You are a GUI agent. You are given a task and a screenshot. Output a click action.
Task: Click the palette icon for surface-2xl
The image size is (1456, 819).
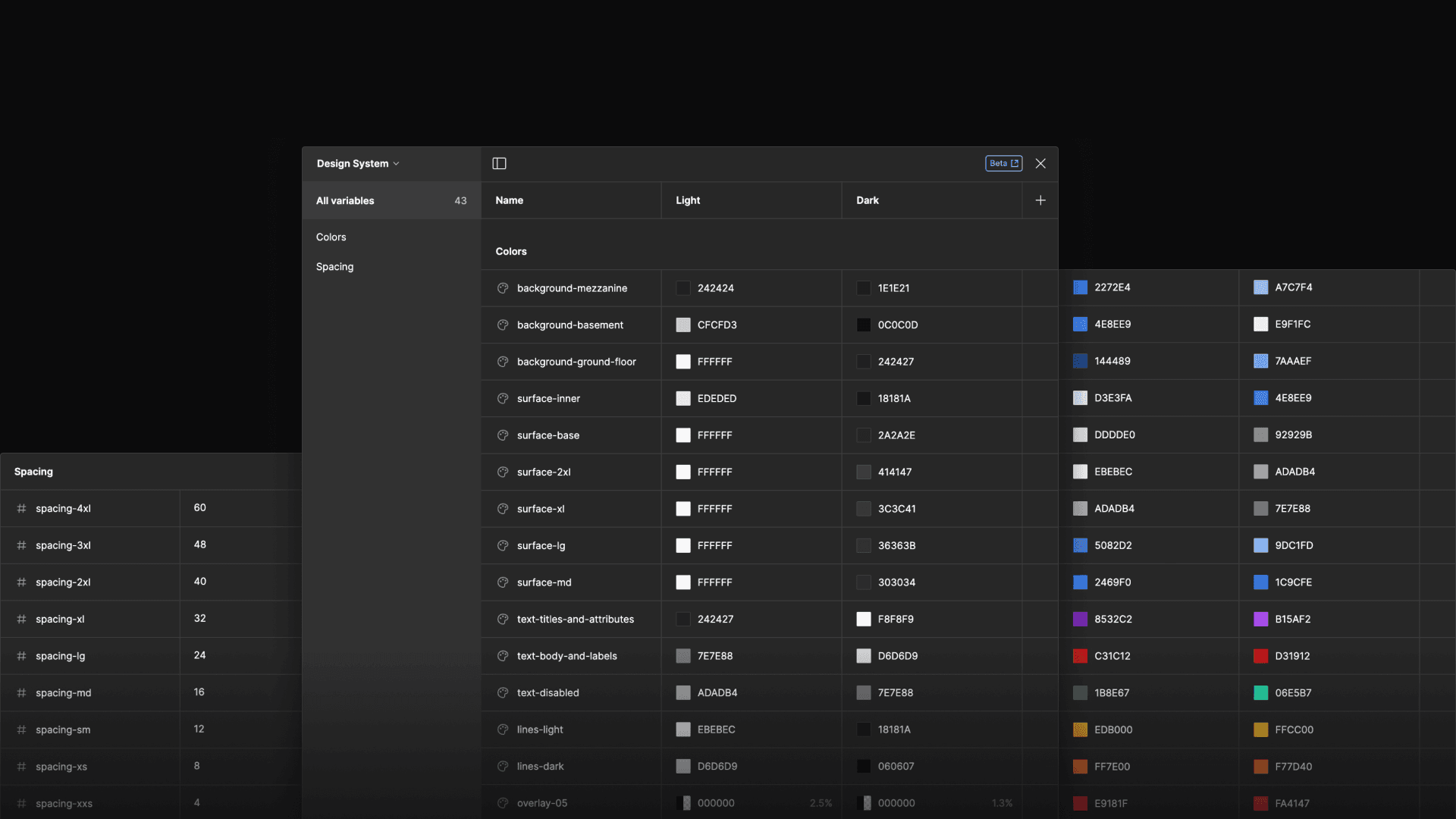[x=502, y=472]
